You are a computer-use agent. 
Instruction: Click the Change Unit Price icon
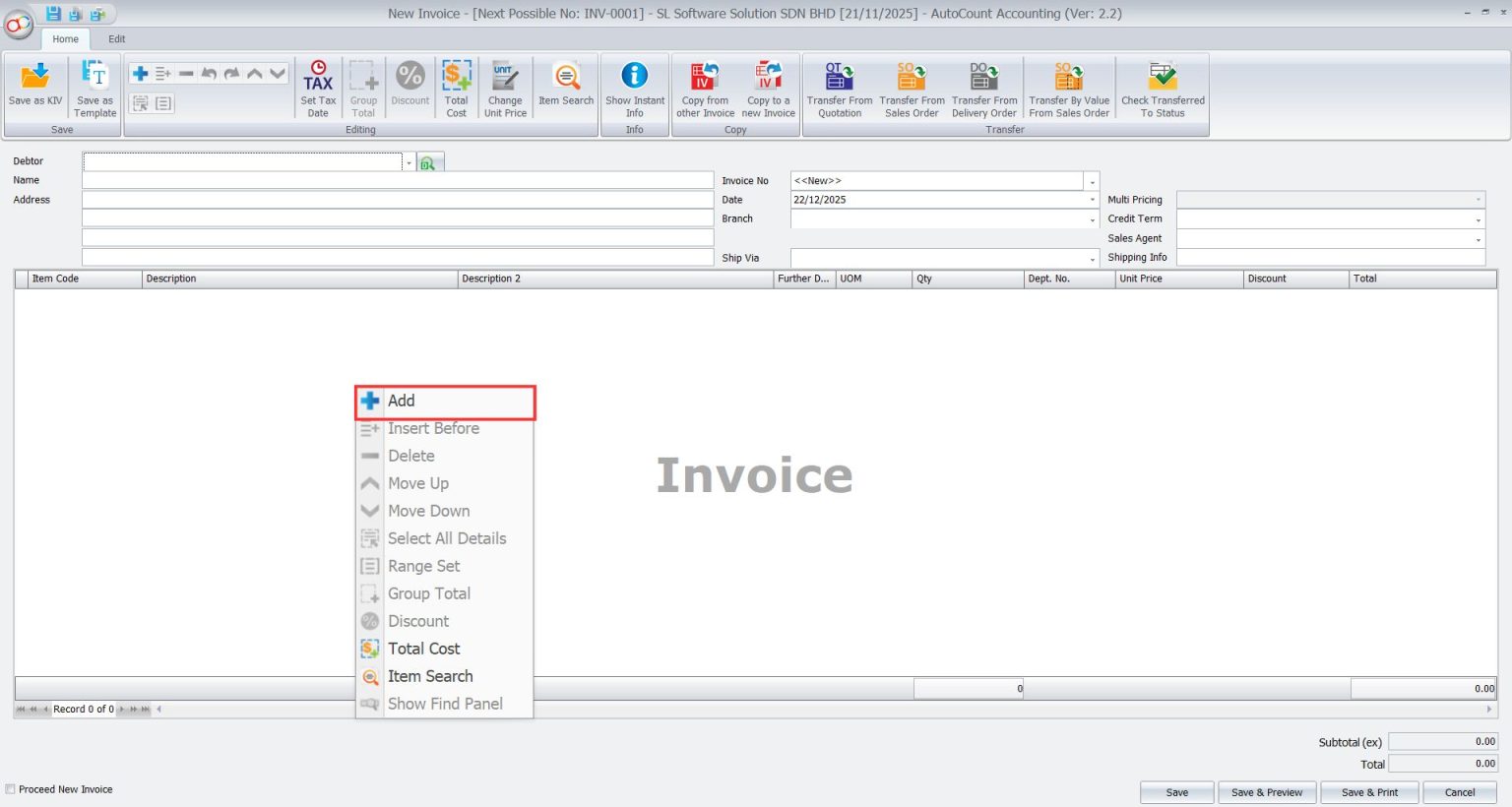pos(505,87)
